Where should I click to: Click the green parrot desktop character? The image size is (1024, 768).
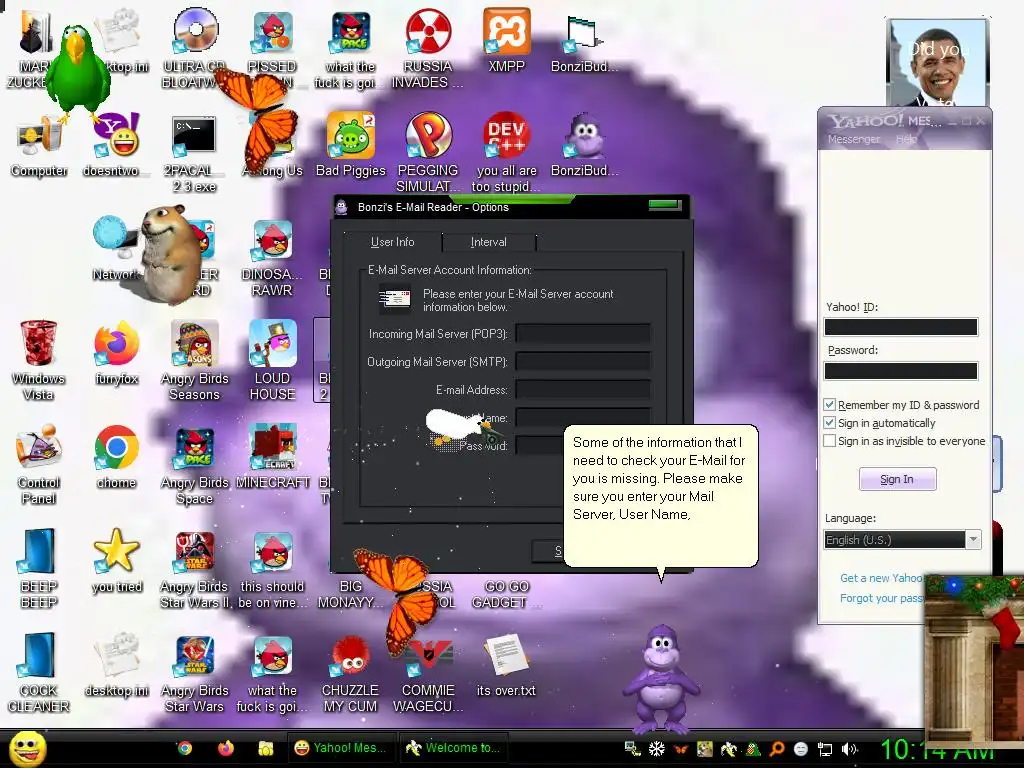pos(78,71)
